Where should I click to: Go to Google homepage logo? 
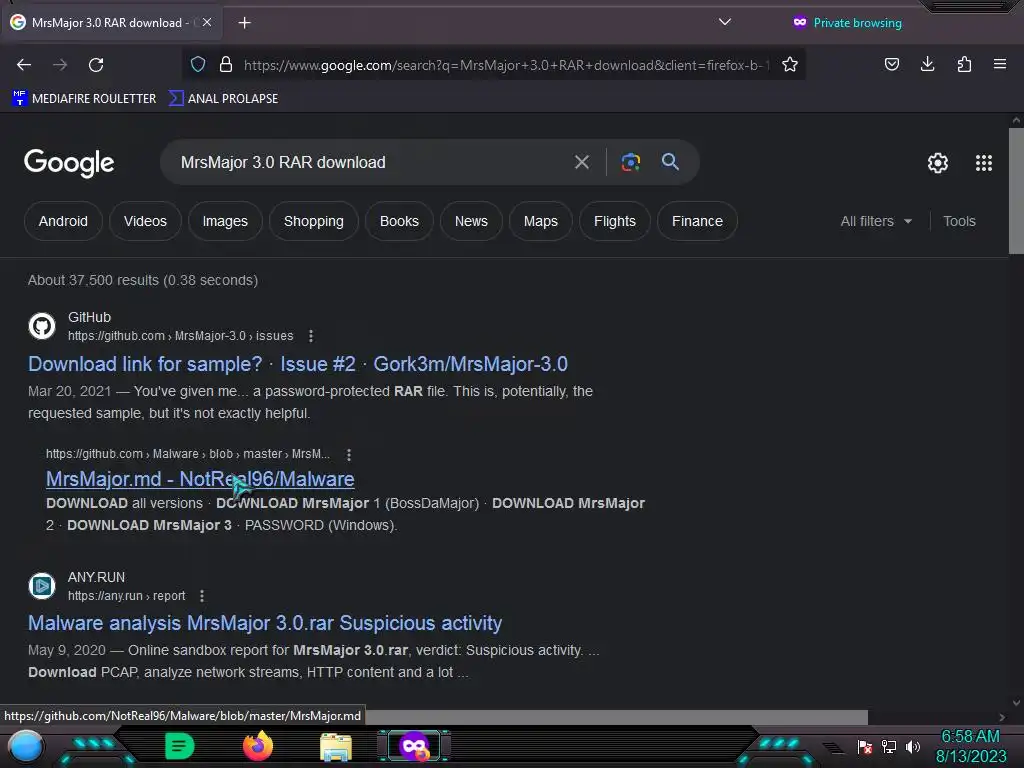69,163
